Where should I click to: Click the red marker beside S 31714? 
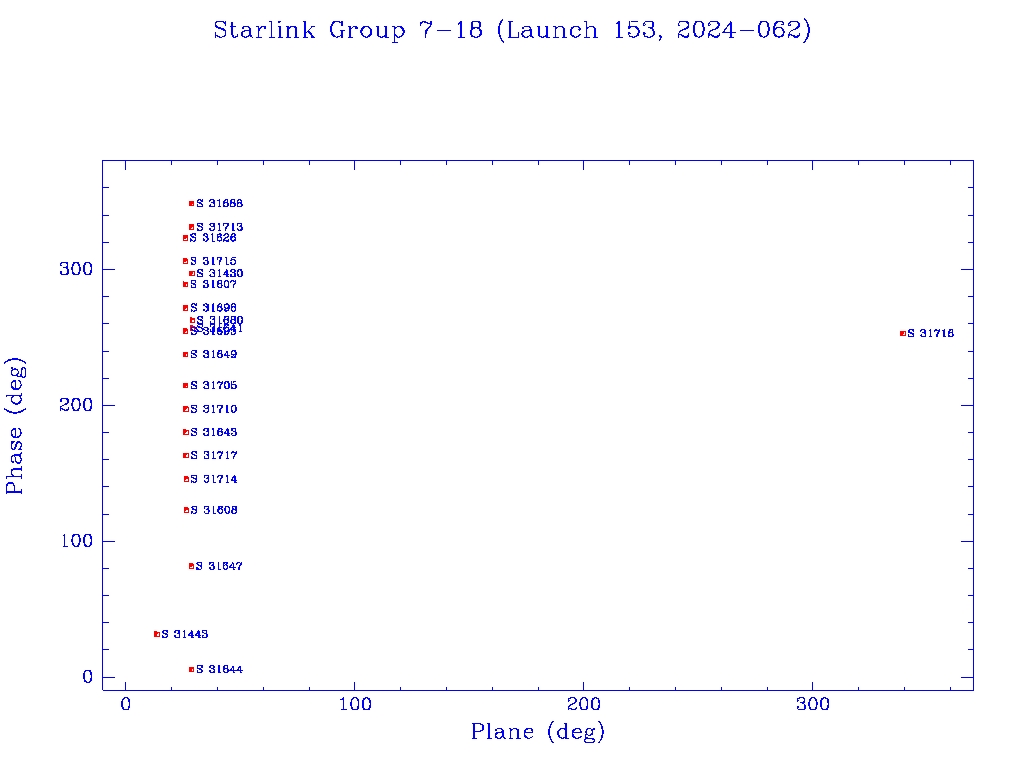[186, 479]
